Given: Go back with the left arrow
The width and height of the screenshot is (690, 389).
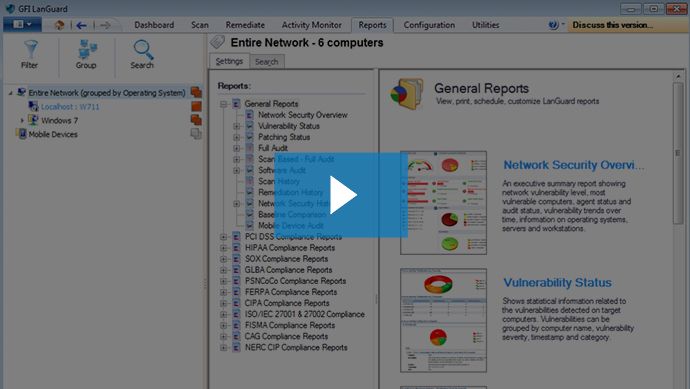Looking at the screenshot, I should click(x=81, y=25).
